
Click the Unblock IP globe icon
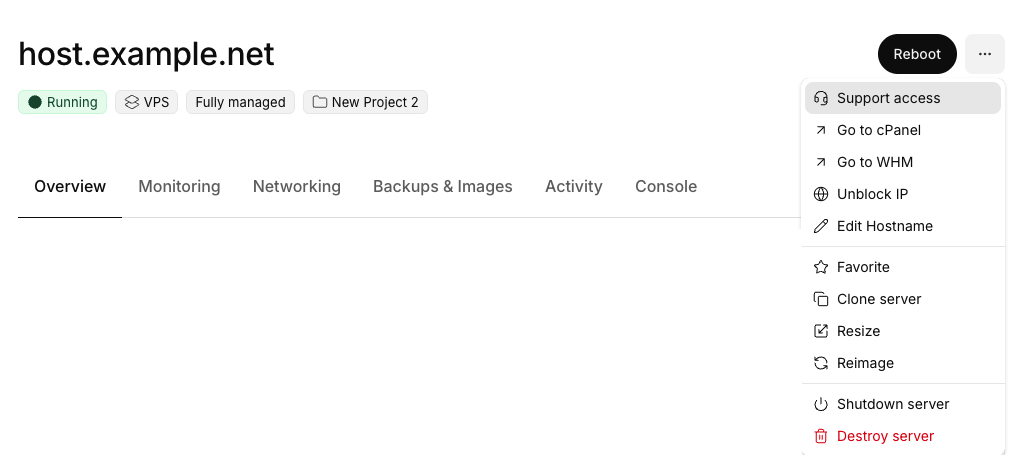click(x=821, y=194)
